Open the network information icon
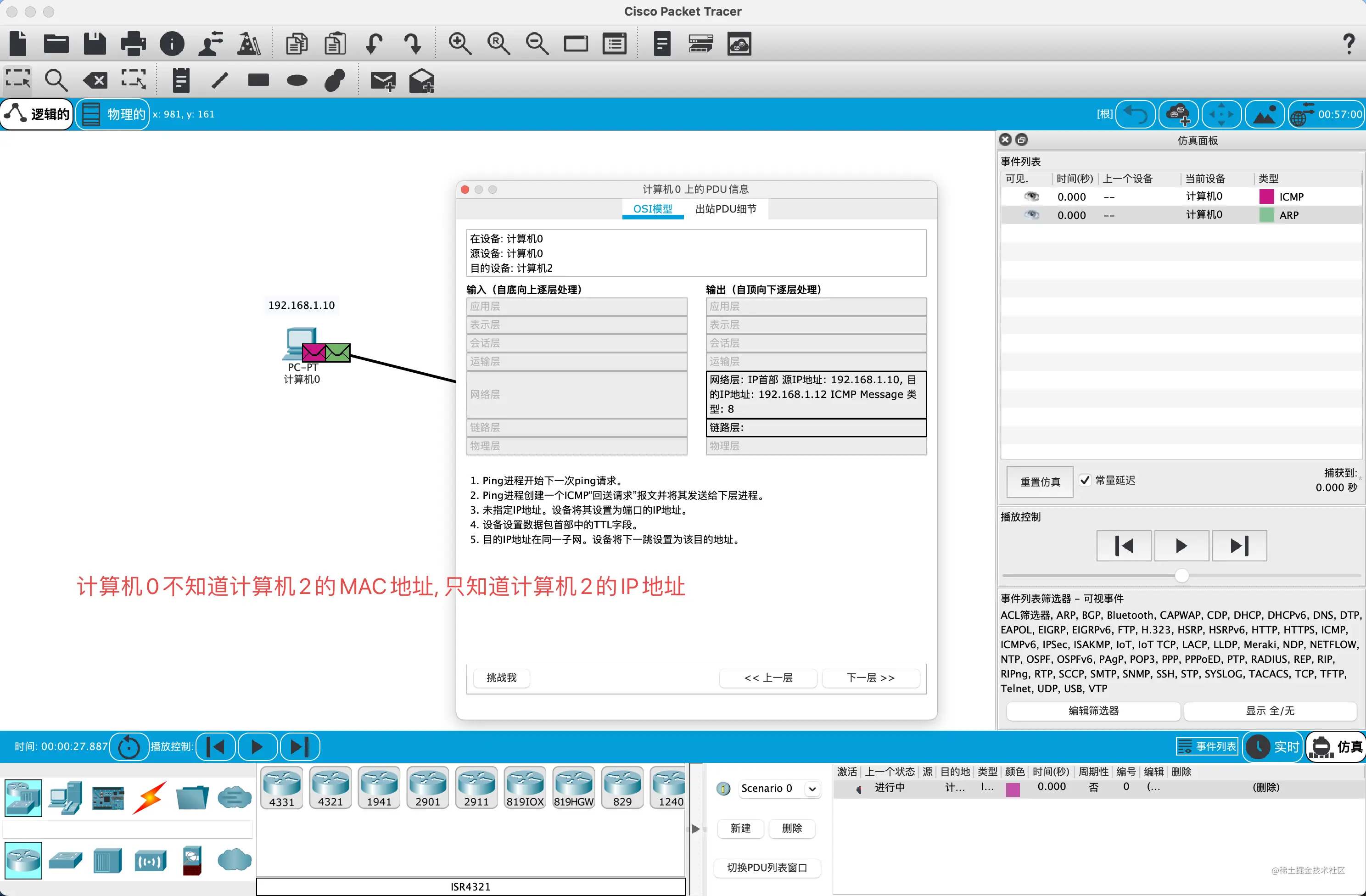The width and height of the screenshot is (1366, 896). (x=172, y=43)
